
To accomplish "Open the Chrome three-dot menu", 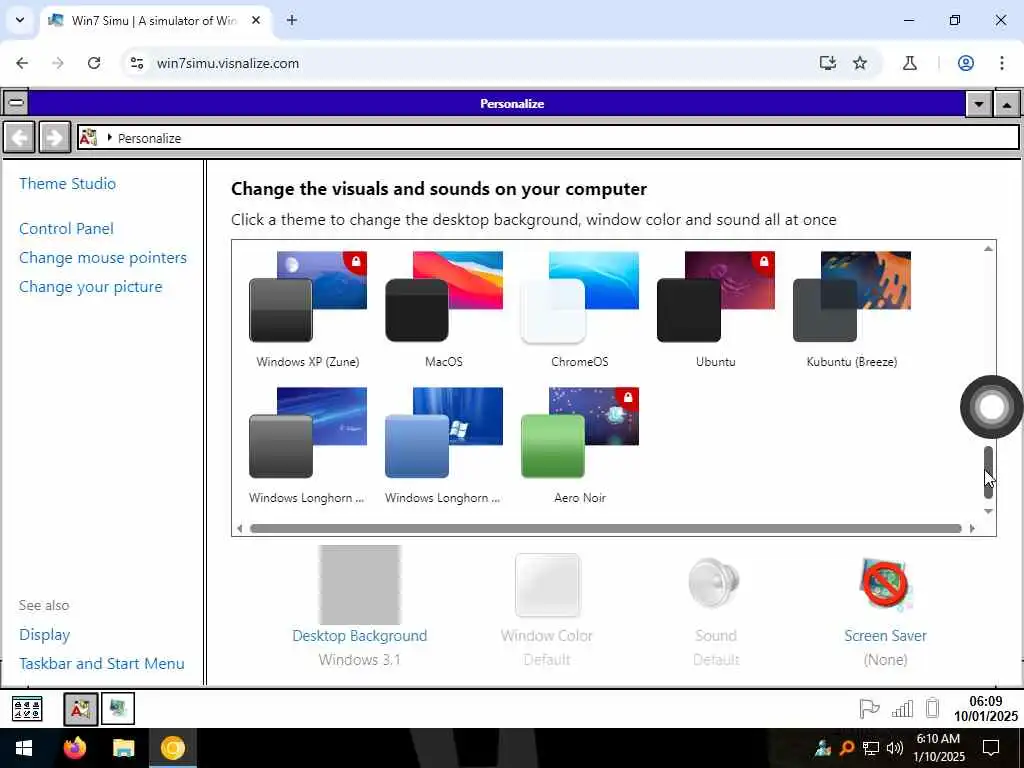I will click(x=1002, y=63).
